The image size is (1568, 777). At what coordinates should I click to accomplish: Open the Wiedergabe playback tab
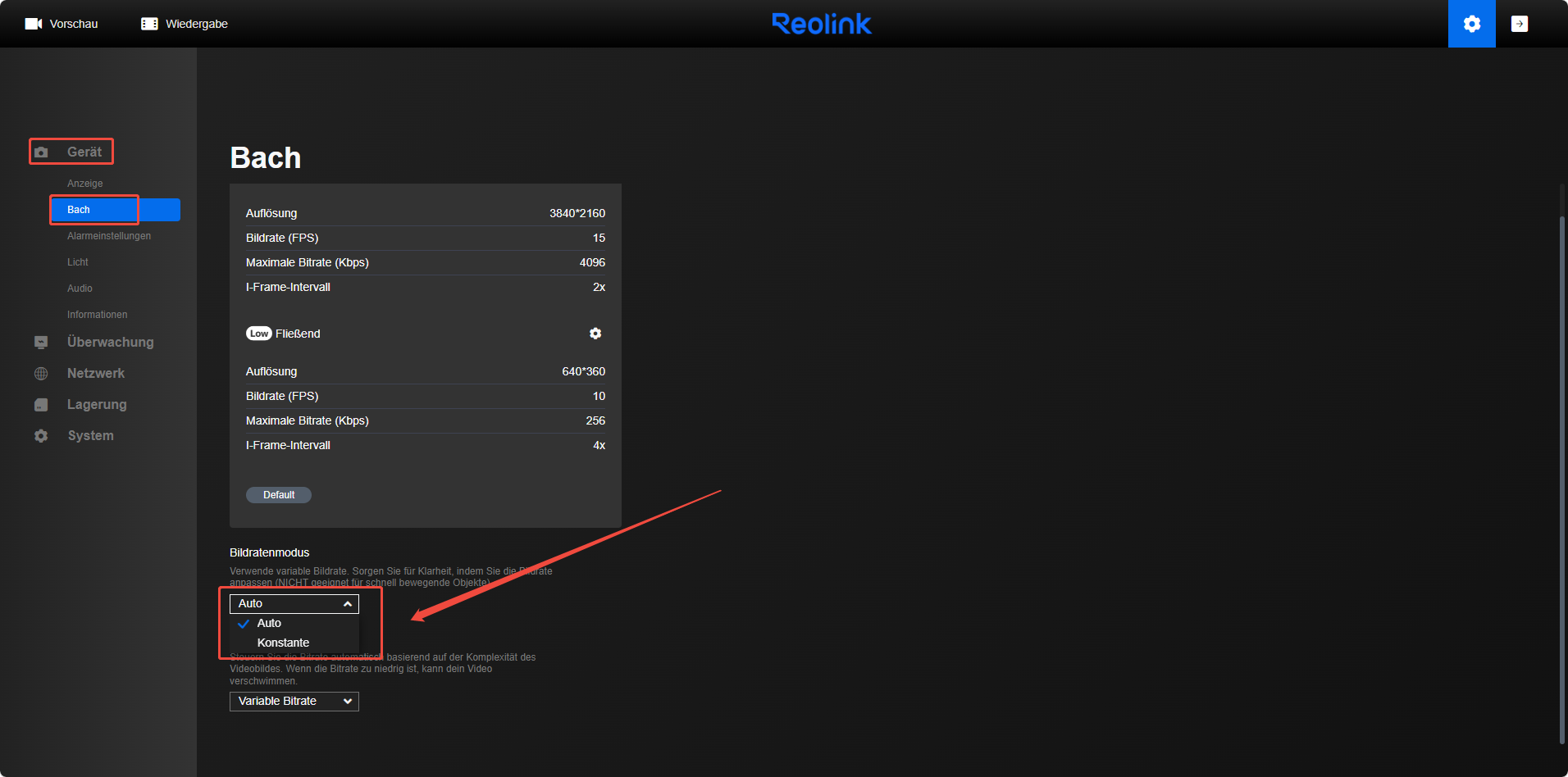(x=185, y=24)
